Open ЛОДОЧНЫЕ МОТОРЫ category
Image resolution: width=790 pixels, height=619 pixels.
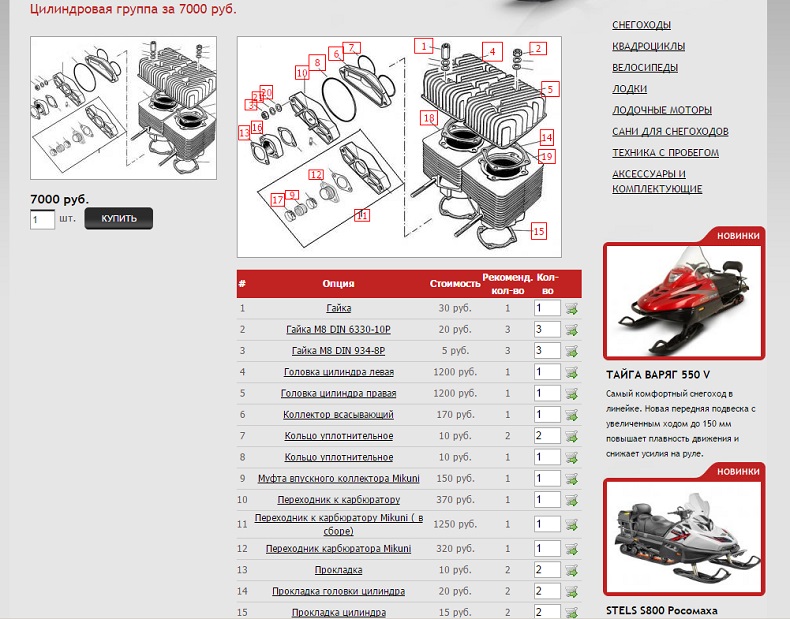click(662, 110)
